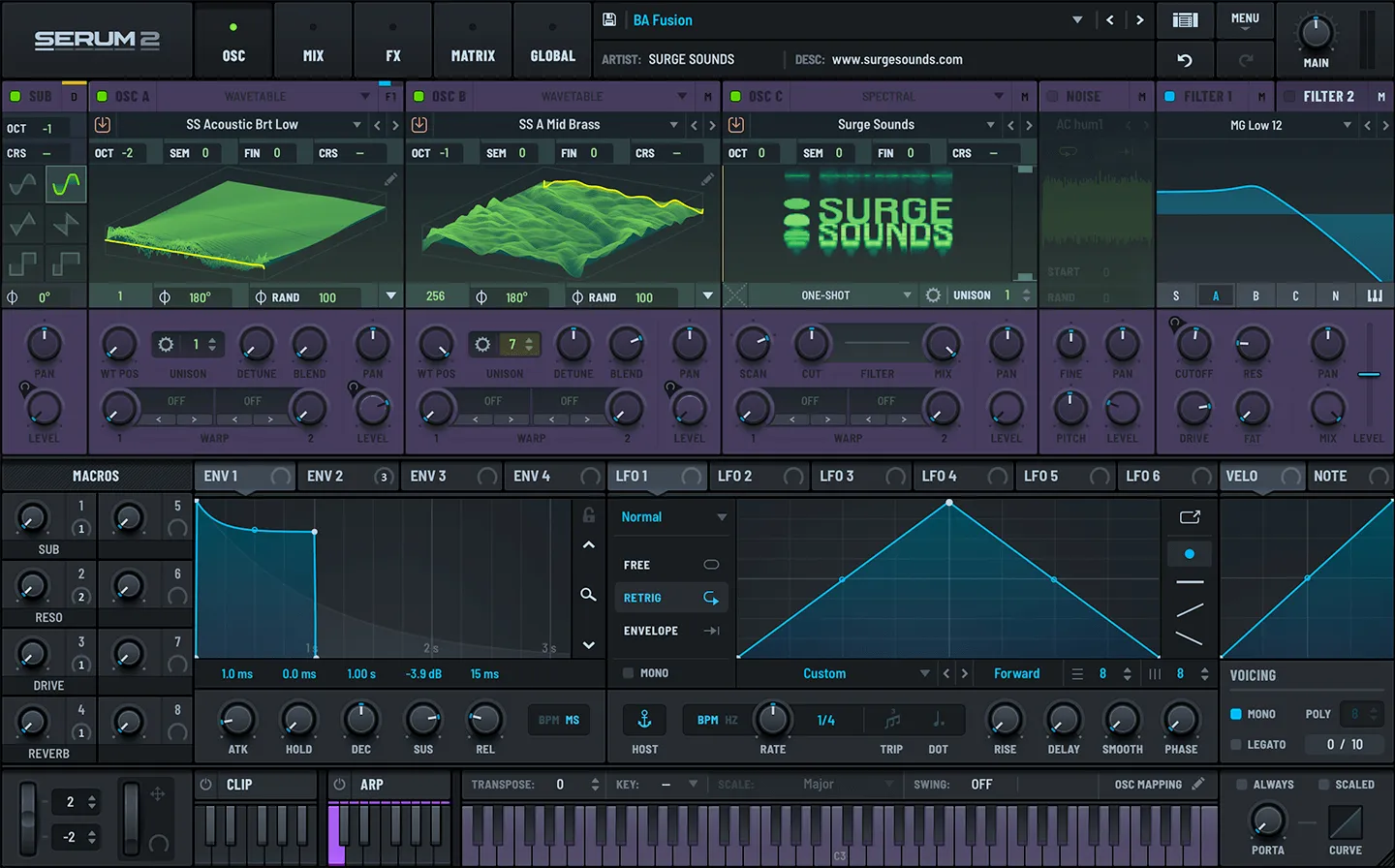Click the portamento curve shape box

[x=1345, y=822]
